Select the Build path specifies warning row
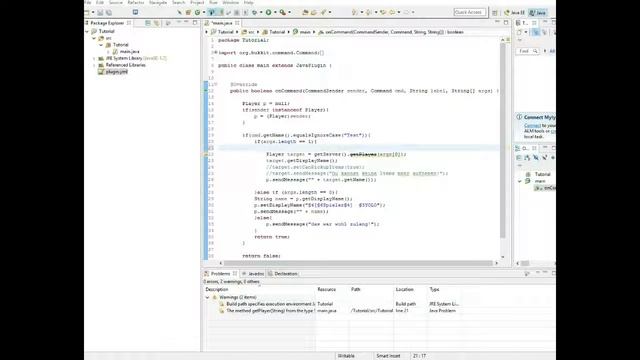The image size is (640, 360). pos(270,304)
